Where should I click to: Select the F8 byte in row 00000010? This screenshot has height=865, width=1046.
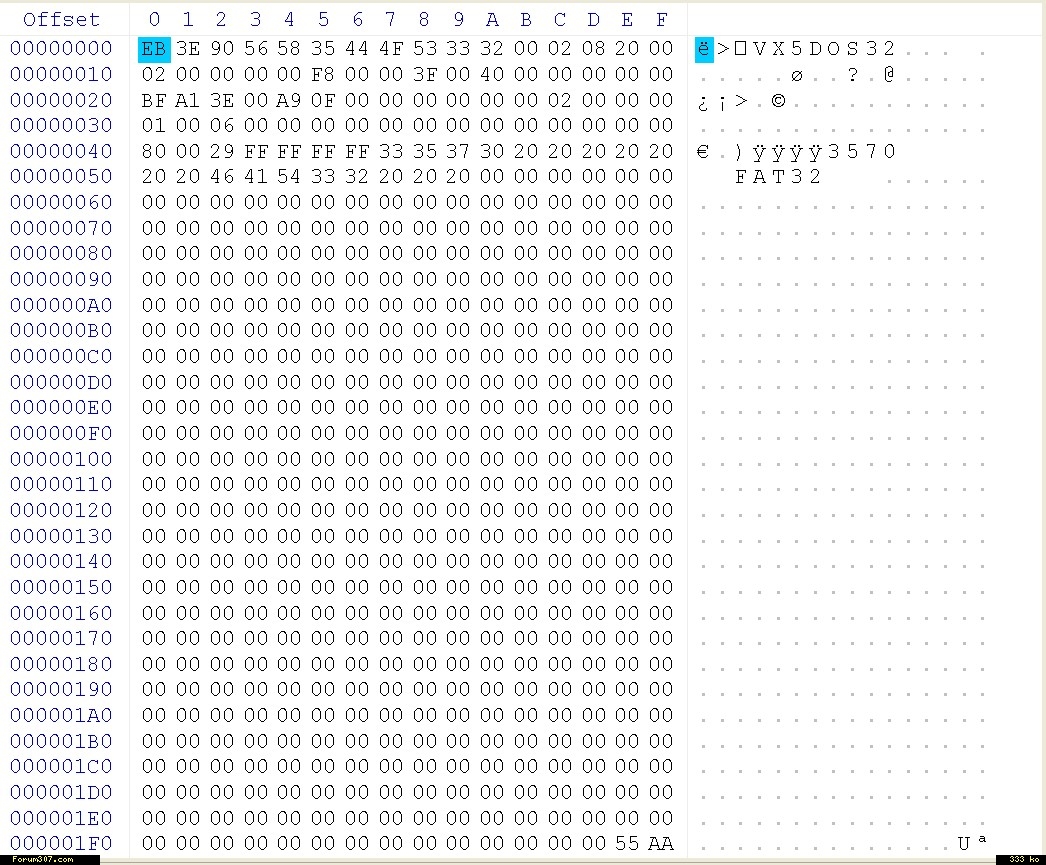323,75
